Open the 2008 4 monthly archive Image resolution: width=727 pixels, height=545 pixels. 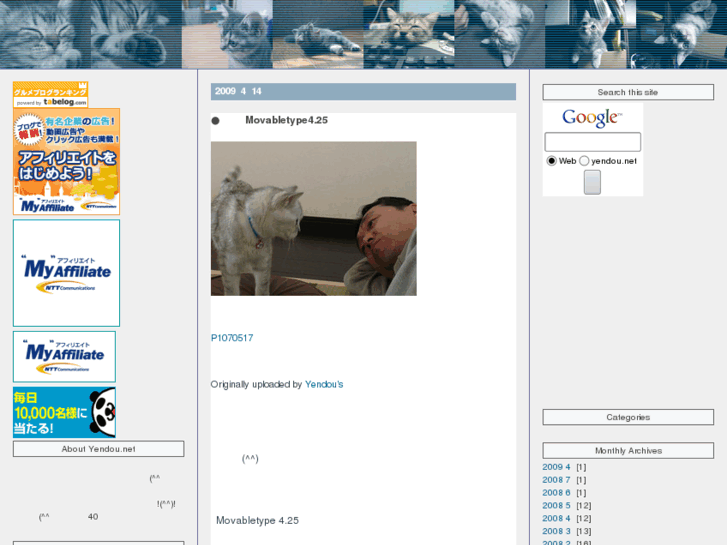(x=556, y=519)
